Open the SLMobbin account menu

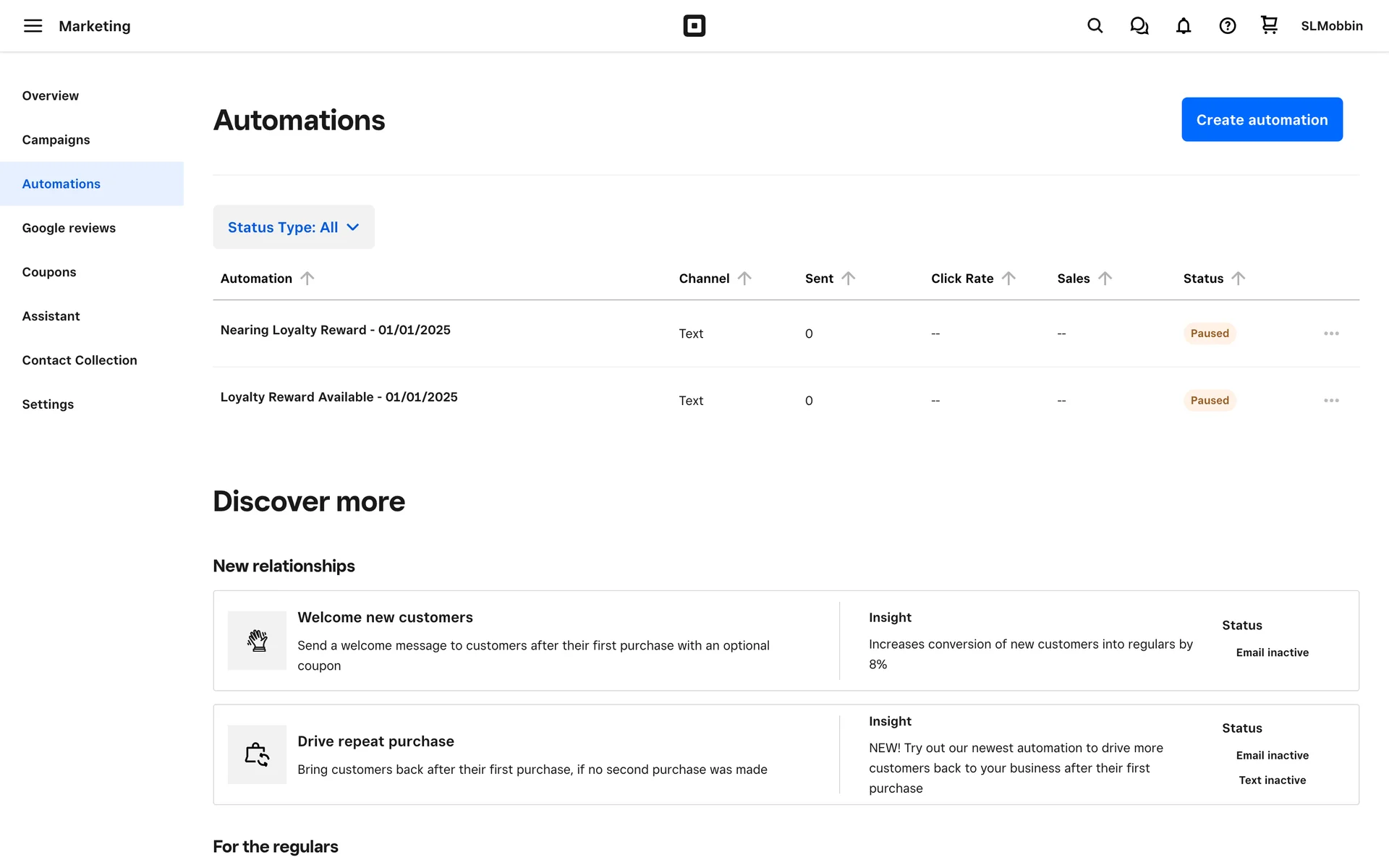tap(1331, 26)
